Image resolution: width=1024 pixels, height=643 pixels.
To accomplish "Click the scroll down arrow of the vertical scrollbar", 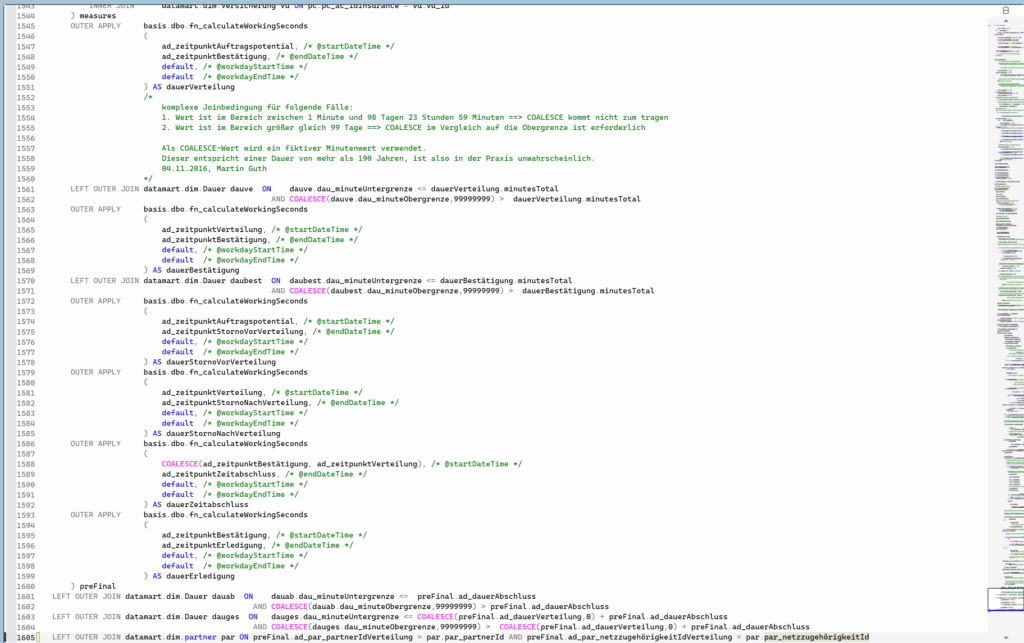I will click(1006, 637).
